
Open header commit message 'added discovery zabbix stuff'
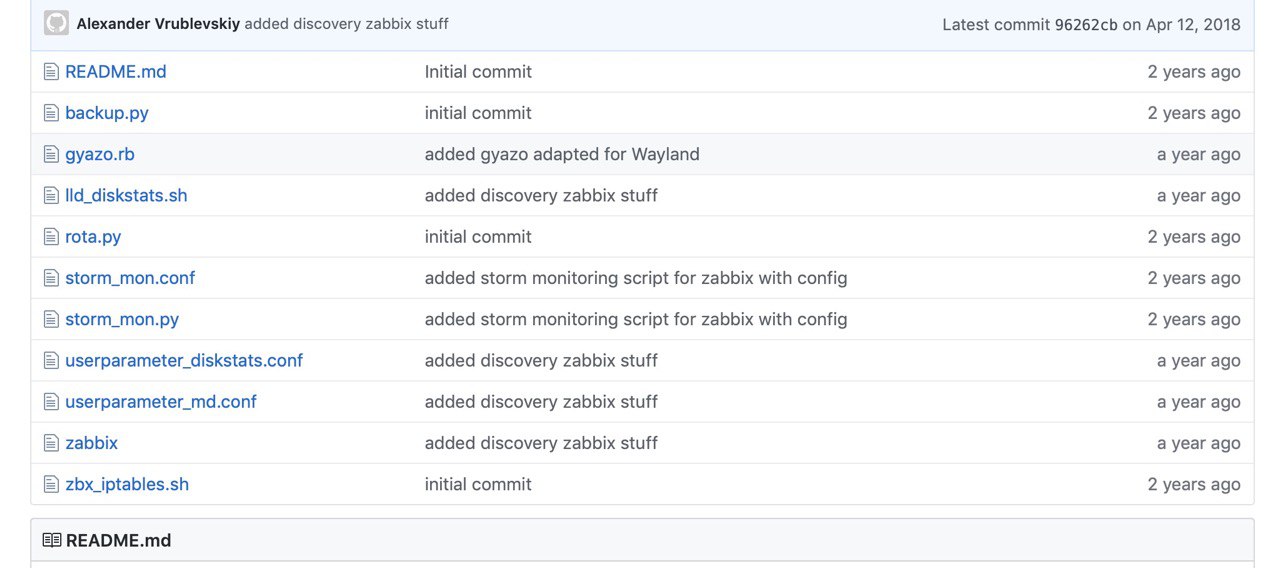347,23
